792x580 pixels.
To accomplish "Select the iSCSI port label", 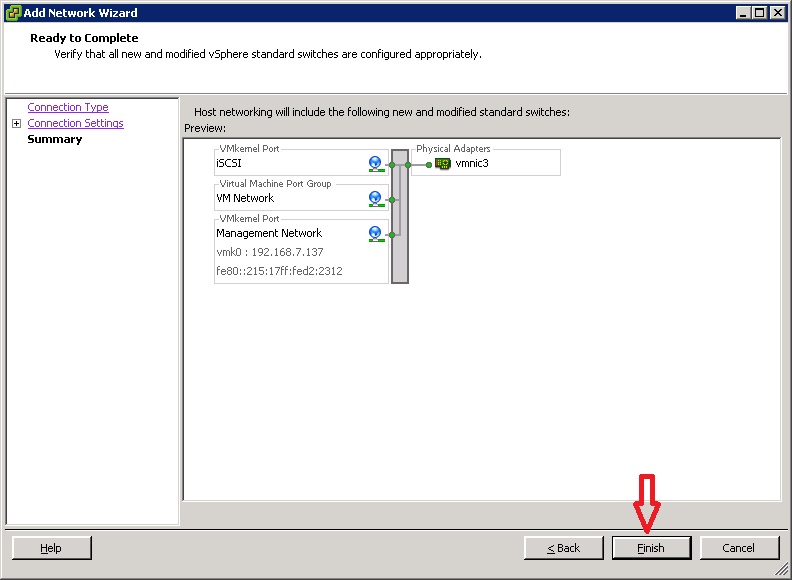I will [x=229, y=163].
